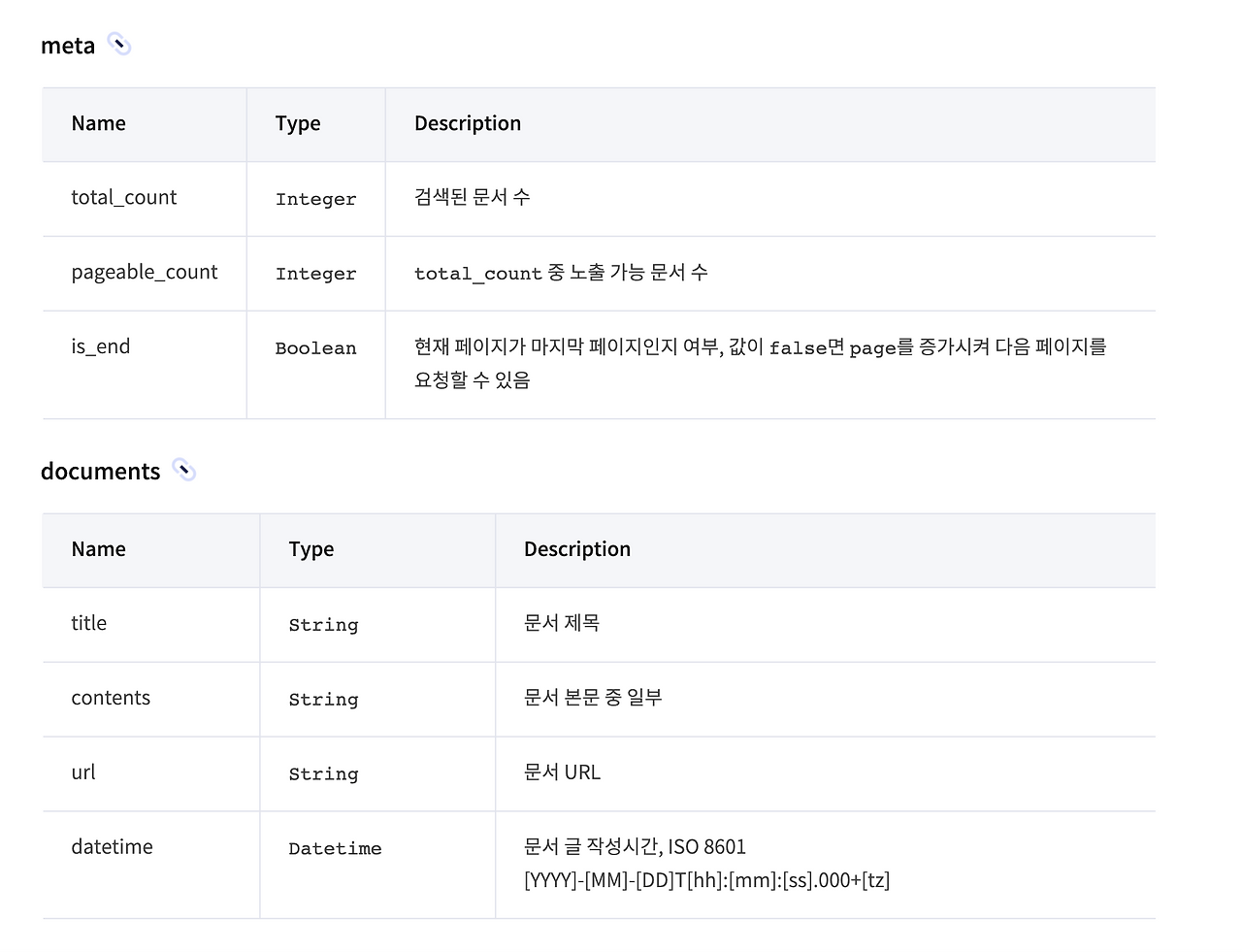Click the title field name
The image size is (1242, 952).
[88, 623]
